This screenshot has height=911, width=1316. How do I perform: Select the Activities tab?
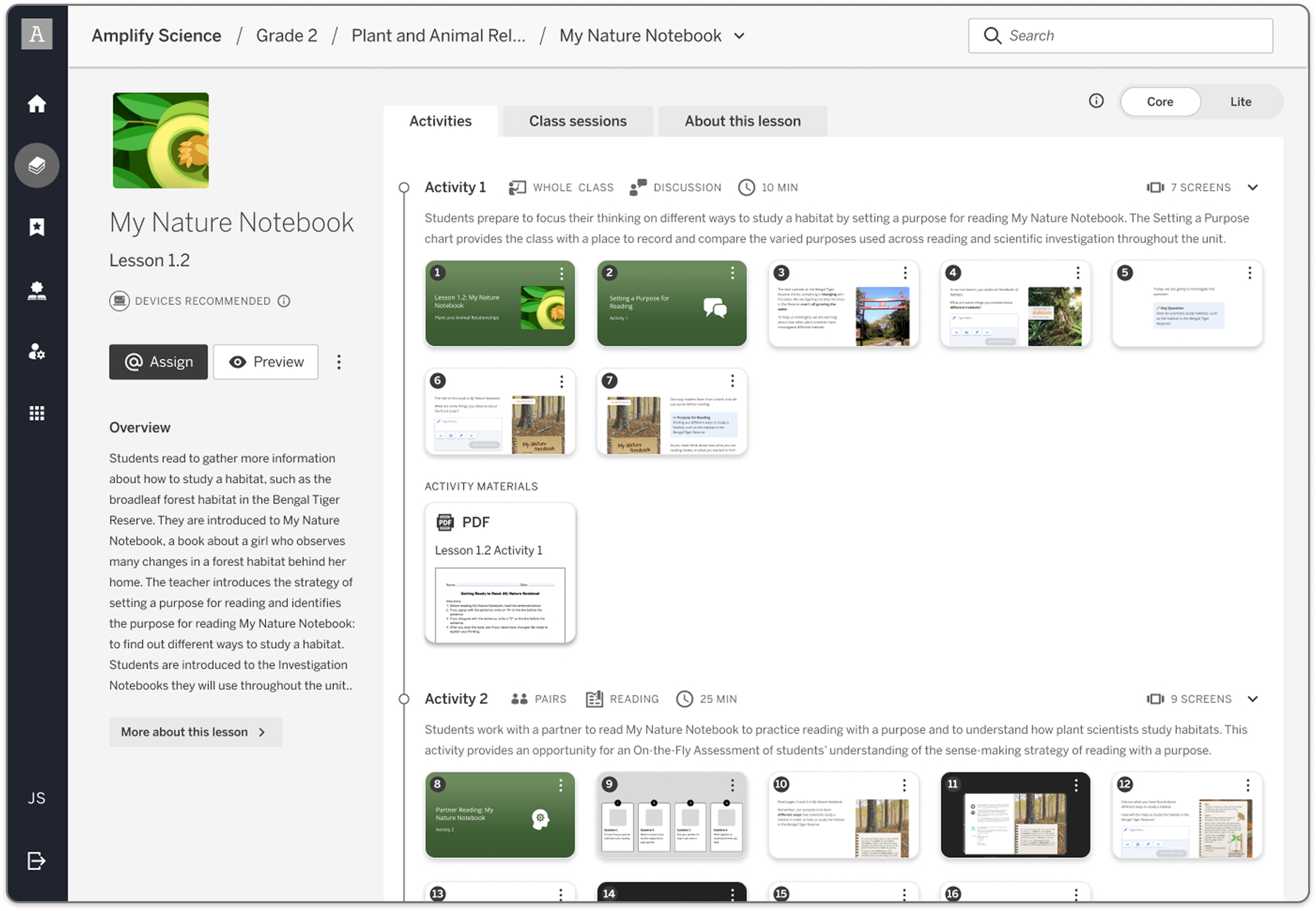click(x=440, y=121)
